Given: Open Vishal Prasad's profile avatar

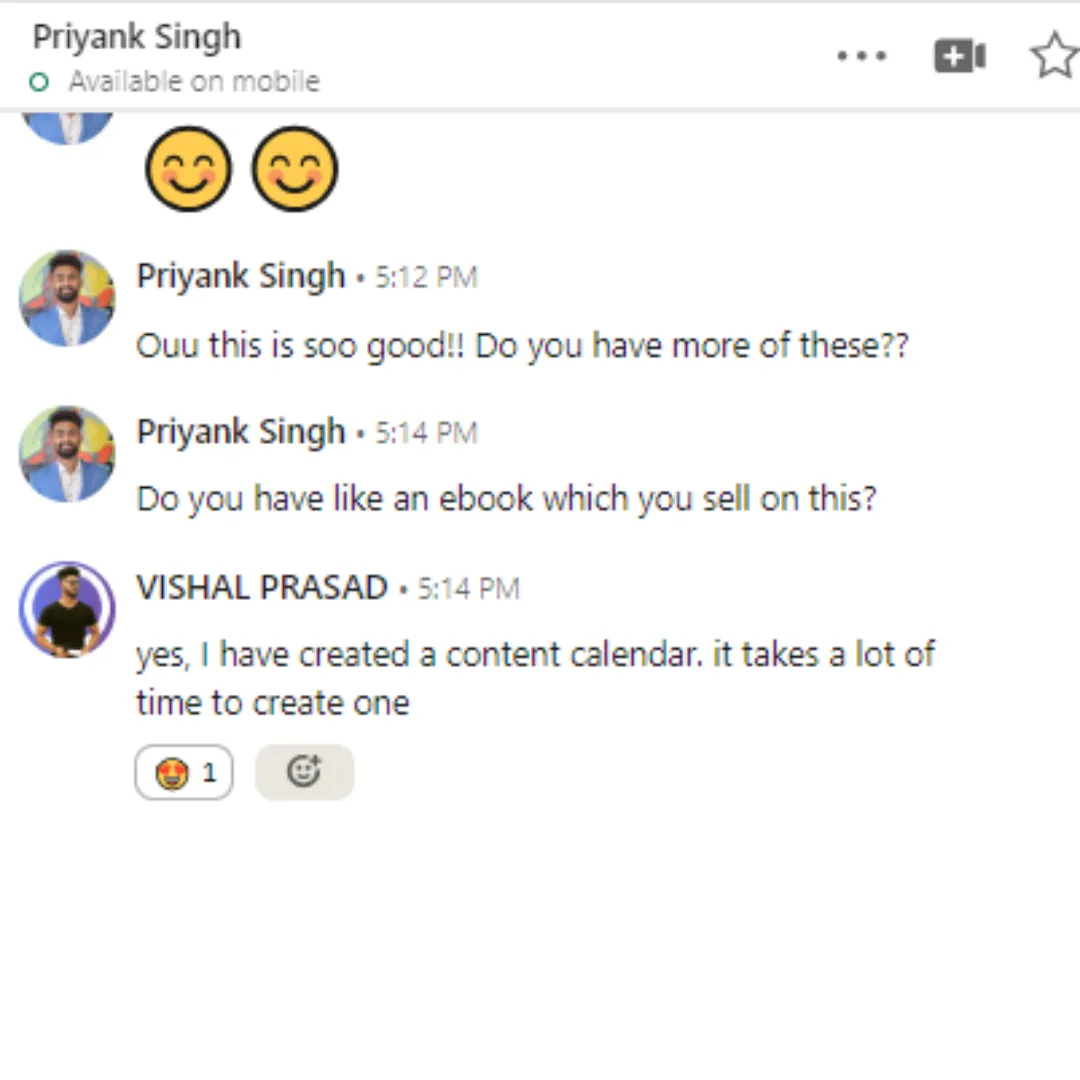Looking at the screenshot, I should (67, 610).
